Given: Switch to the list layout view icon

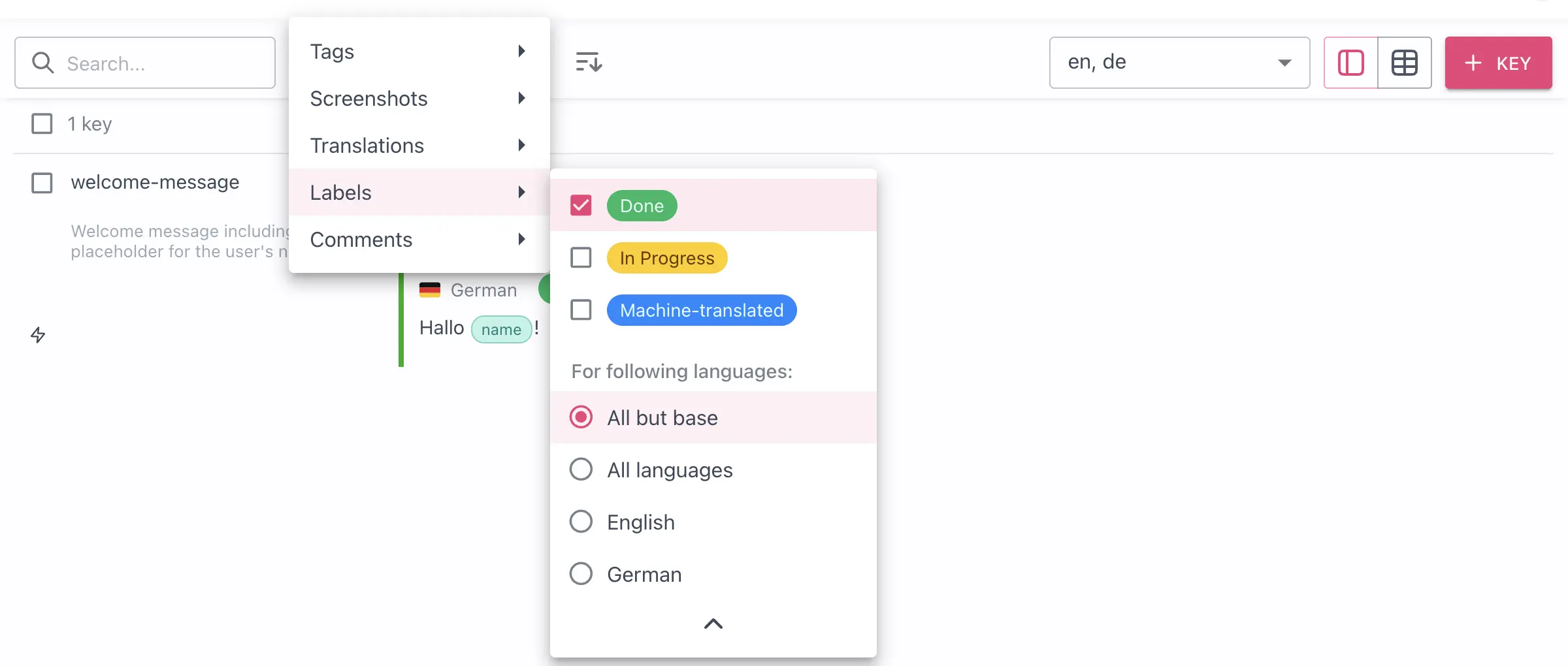Looking at the screenshot, I should (1350, 63).
